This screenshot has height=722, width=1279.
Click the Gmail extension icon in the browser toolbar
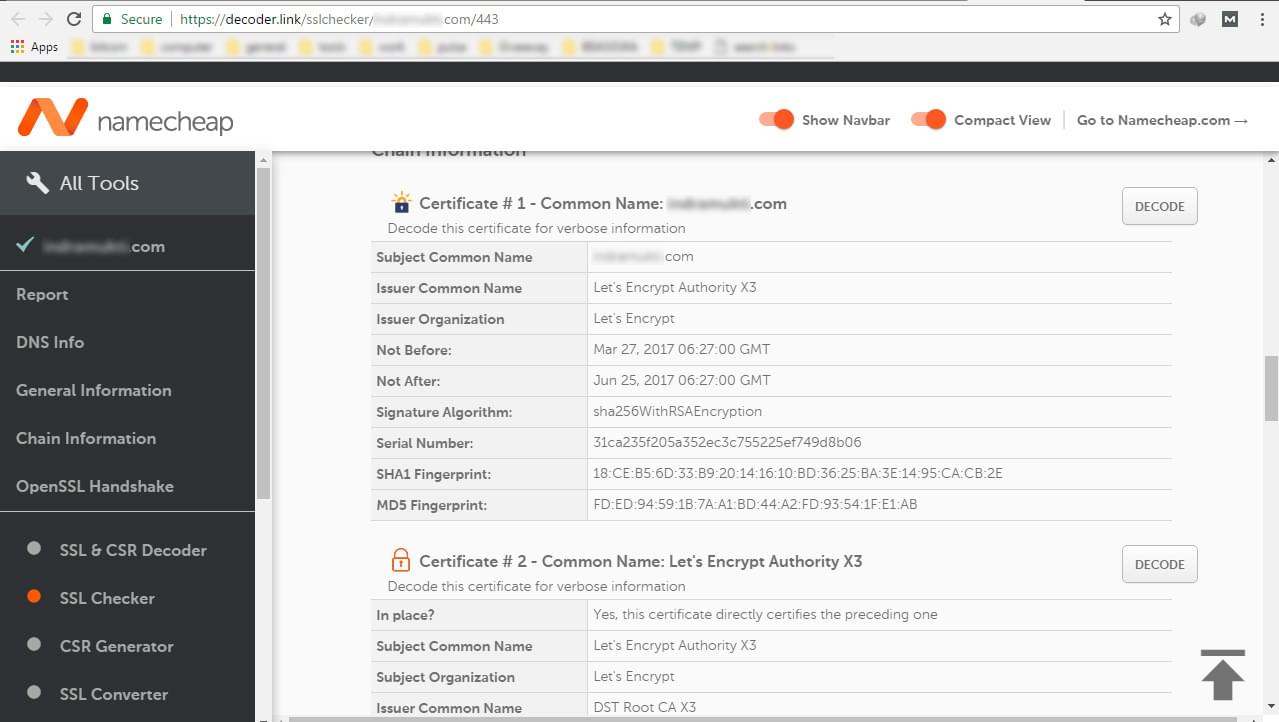click(x=1230, y=18)
